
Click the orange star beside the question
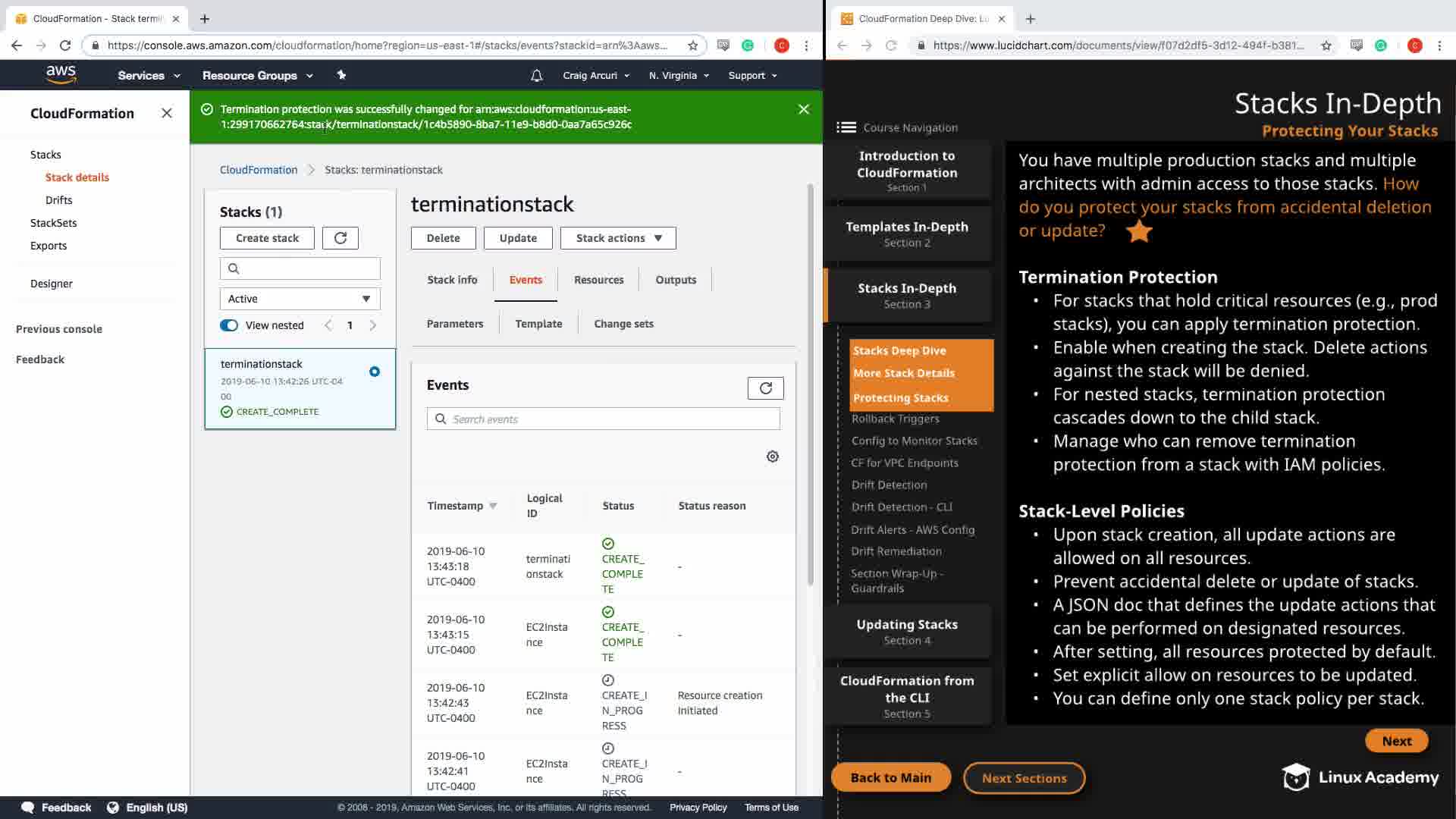coord(1139,231)
